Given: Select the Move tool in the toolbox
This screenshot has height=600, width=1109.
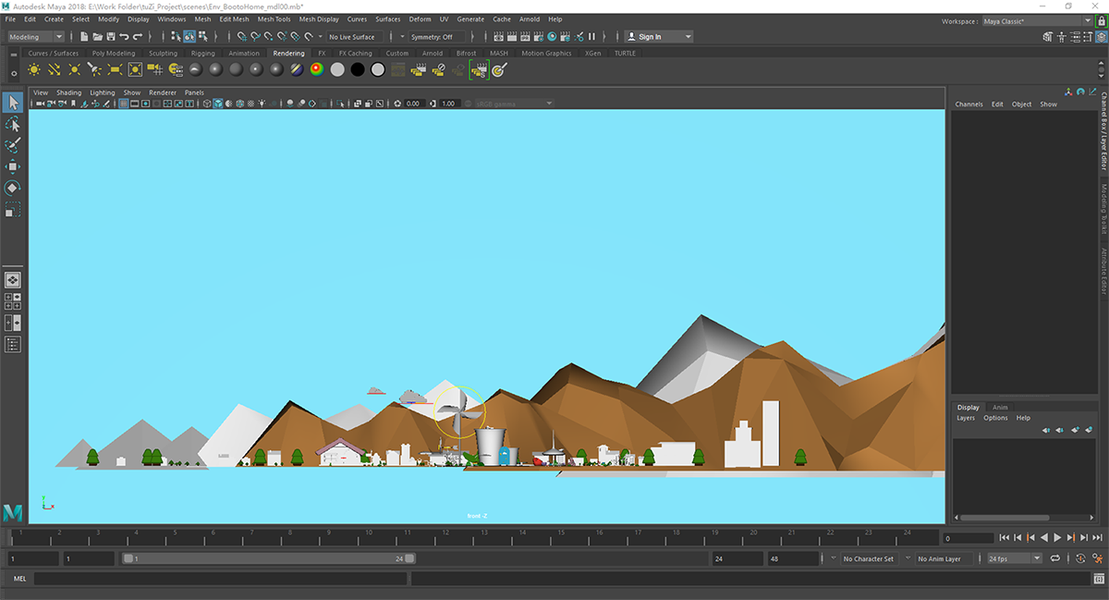Looking at the screenshot, I should tap(13, 166).
